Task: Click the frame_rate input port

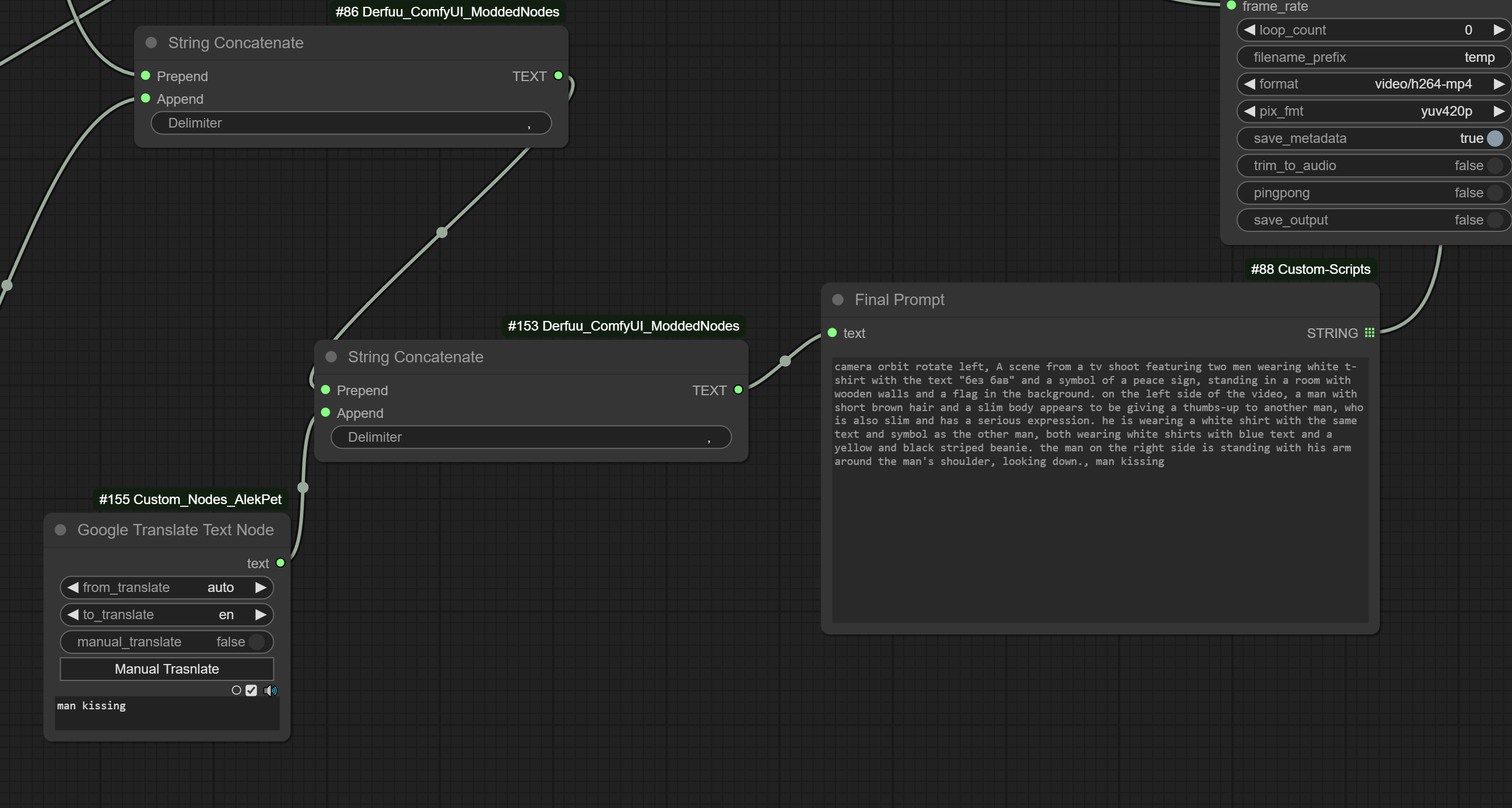Action: coord(1231,5)
